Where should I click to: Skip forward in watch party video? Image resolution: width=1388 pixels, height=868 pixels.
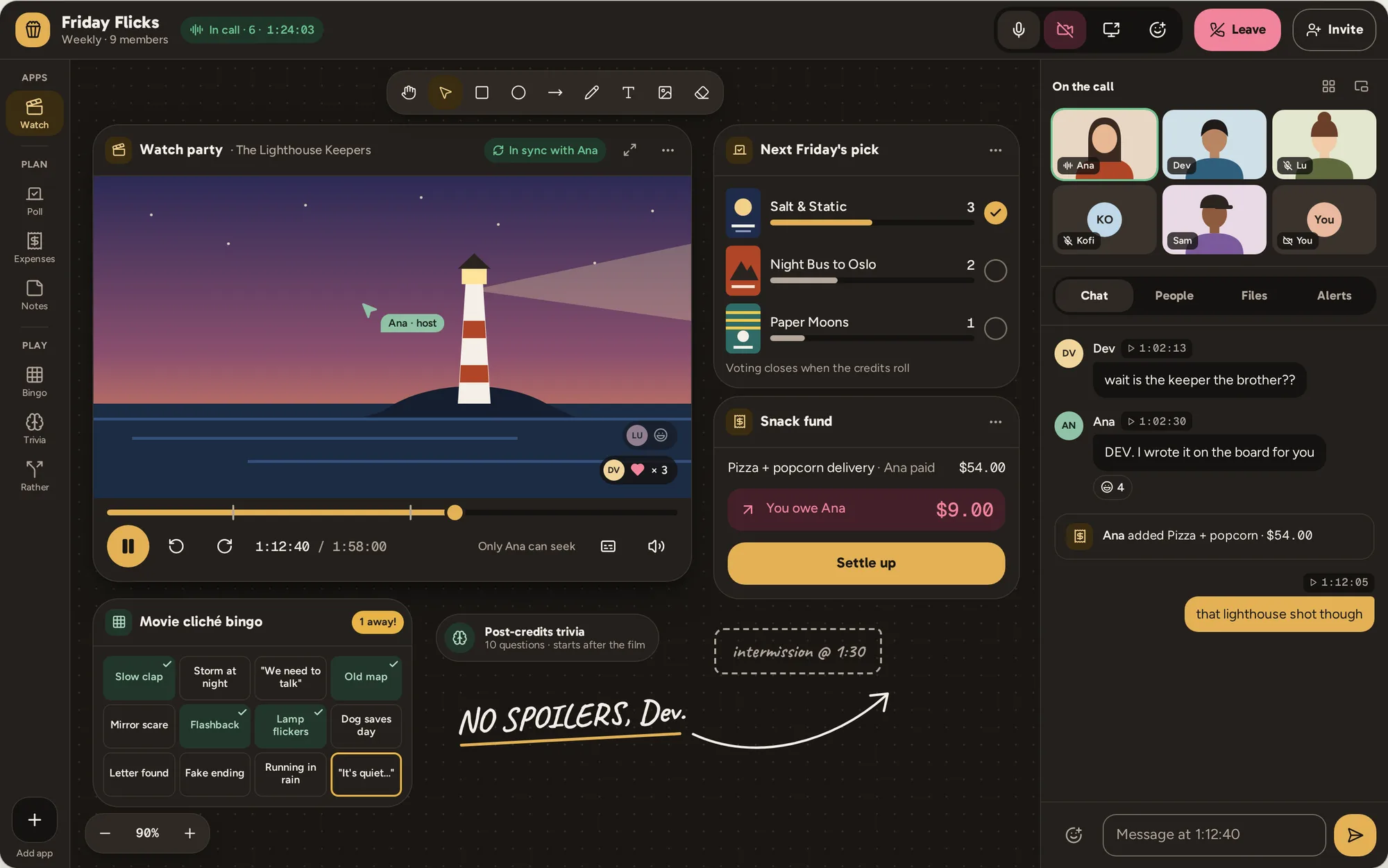point(224,546)
